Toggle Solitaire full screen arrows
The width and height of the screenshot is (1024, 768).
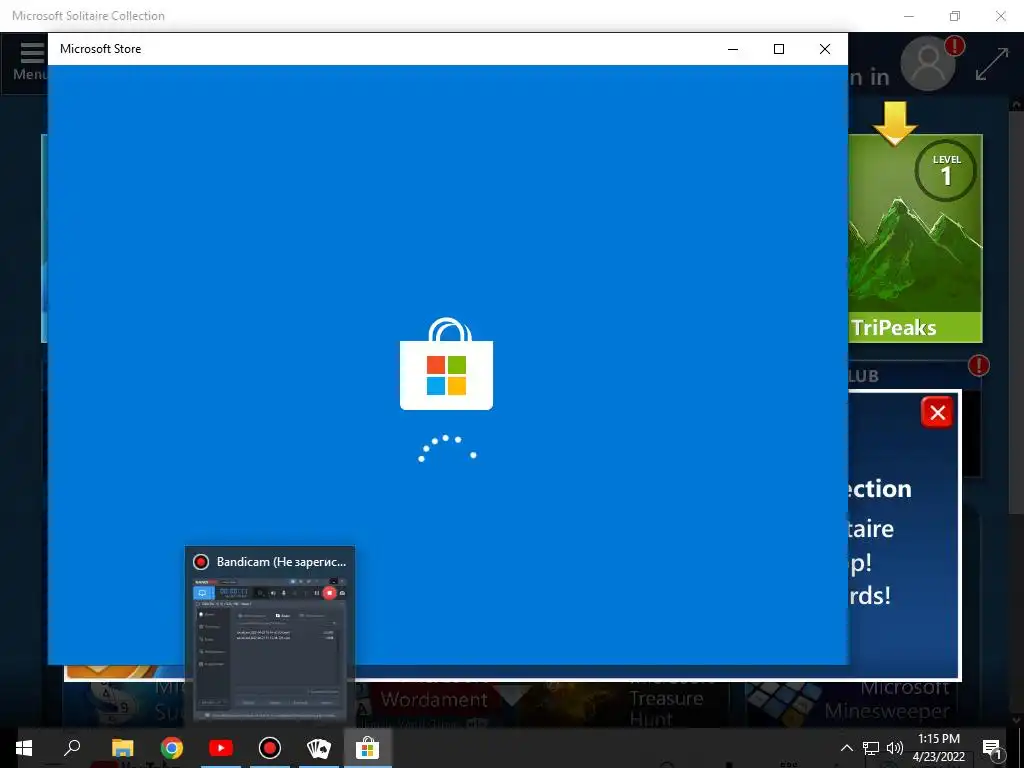pos(992,64)
